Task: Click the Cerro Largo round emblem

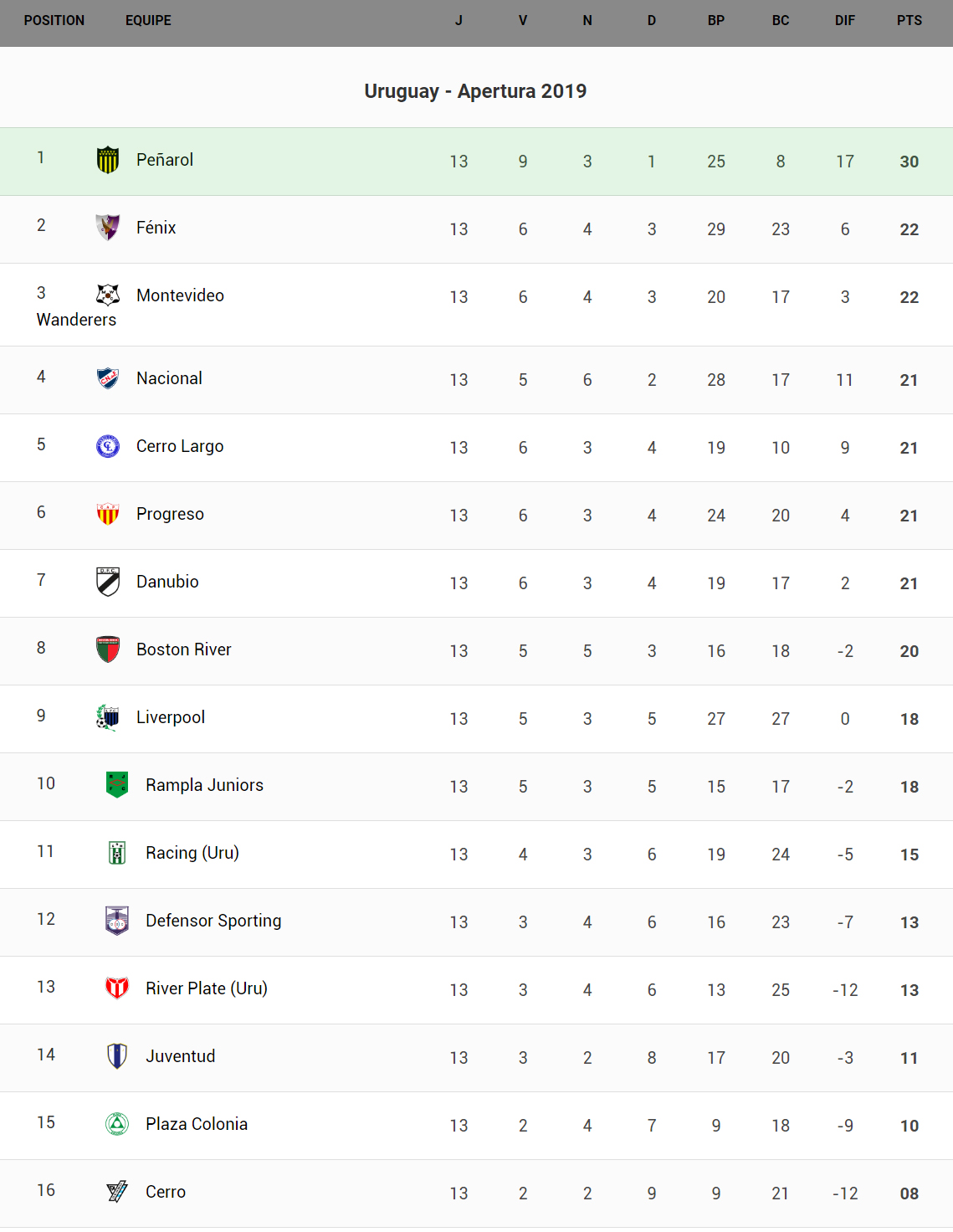Action: click(108, 446)
